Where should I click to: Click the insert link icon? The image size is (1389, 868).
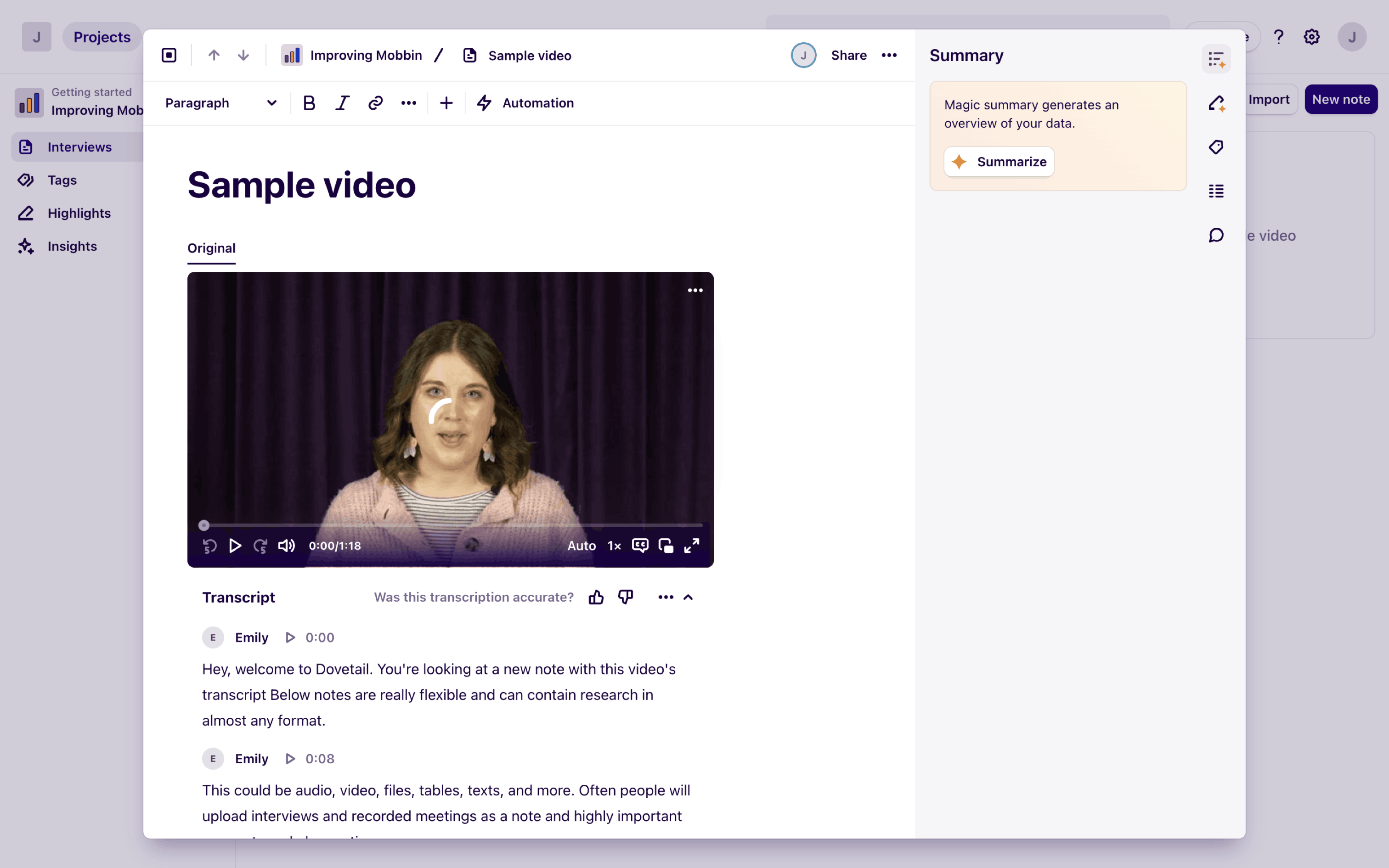(x=375, y=103)
